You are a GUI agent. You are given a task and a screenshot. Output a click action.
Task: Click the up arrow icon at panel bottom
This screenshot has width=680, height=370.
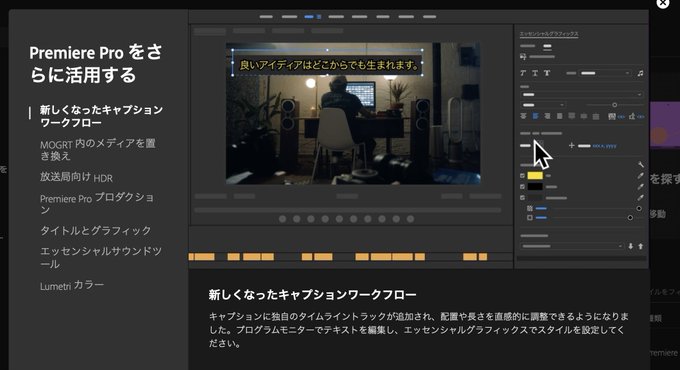pos(641,246)
